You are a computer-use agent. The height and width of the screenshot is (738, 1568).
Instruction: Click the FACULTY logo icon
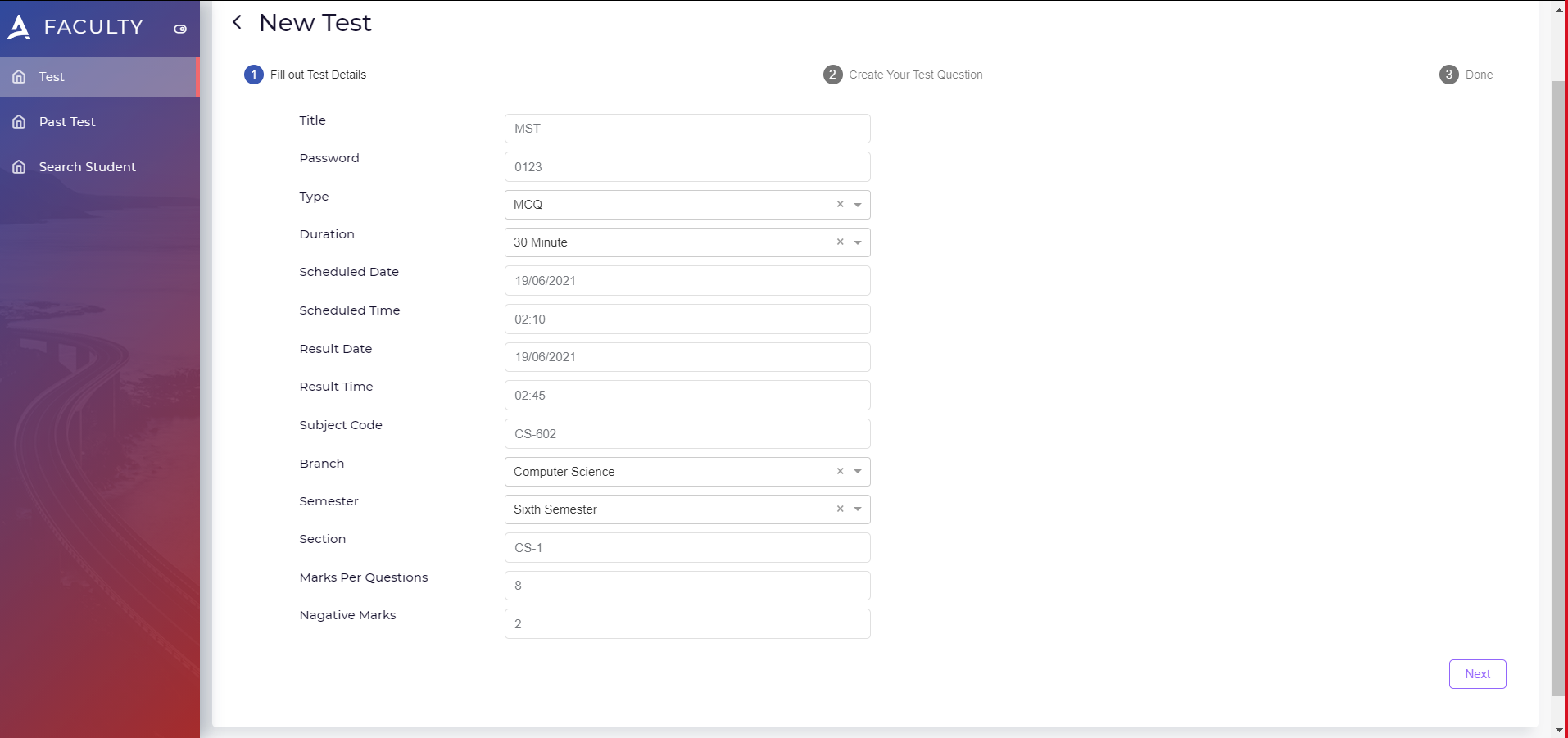tap(19, 27)
